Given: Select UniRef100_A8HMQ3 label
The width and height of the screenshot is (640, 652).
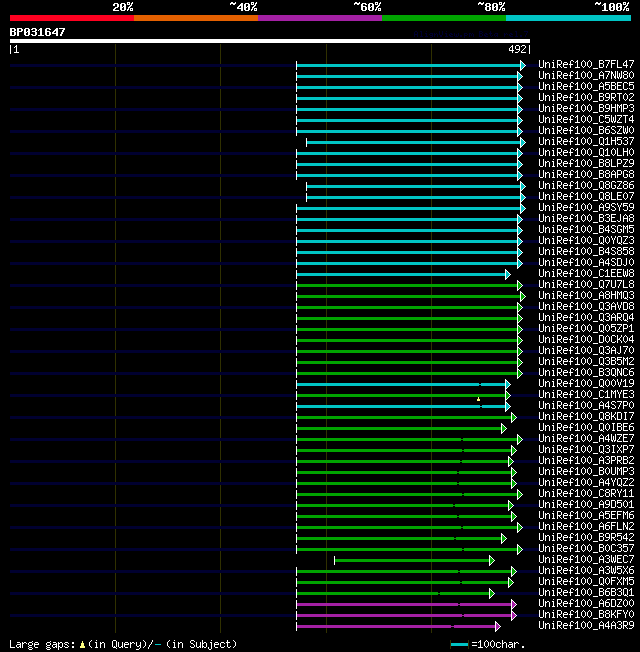Looking at the screenshot, I should (586, 296).
